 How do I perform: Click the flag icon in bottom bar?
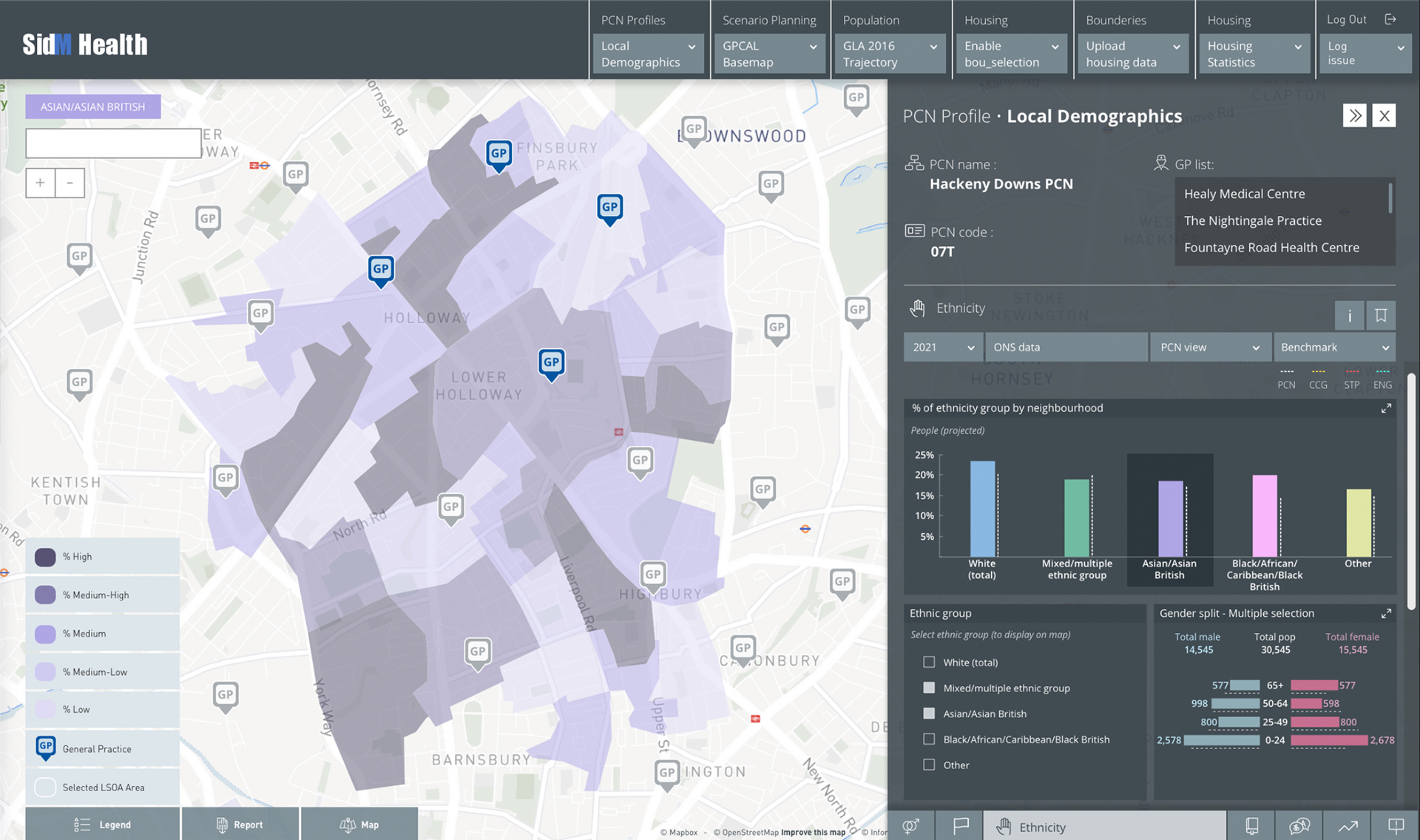click(960, 826)
